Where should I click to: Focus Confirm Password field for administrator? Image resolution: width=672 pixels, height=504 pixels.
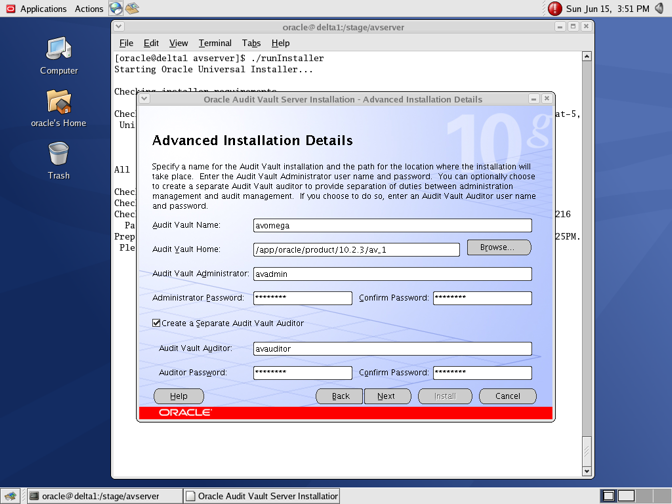point(482,298)
